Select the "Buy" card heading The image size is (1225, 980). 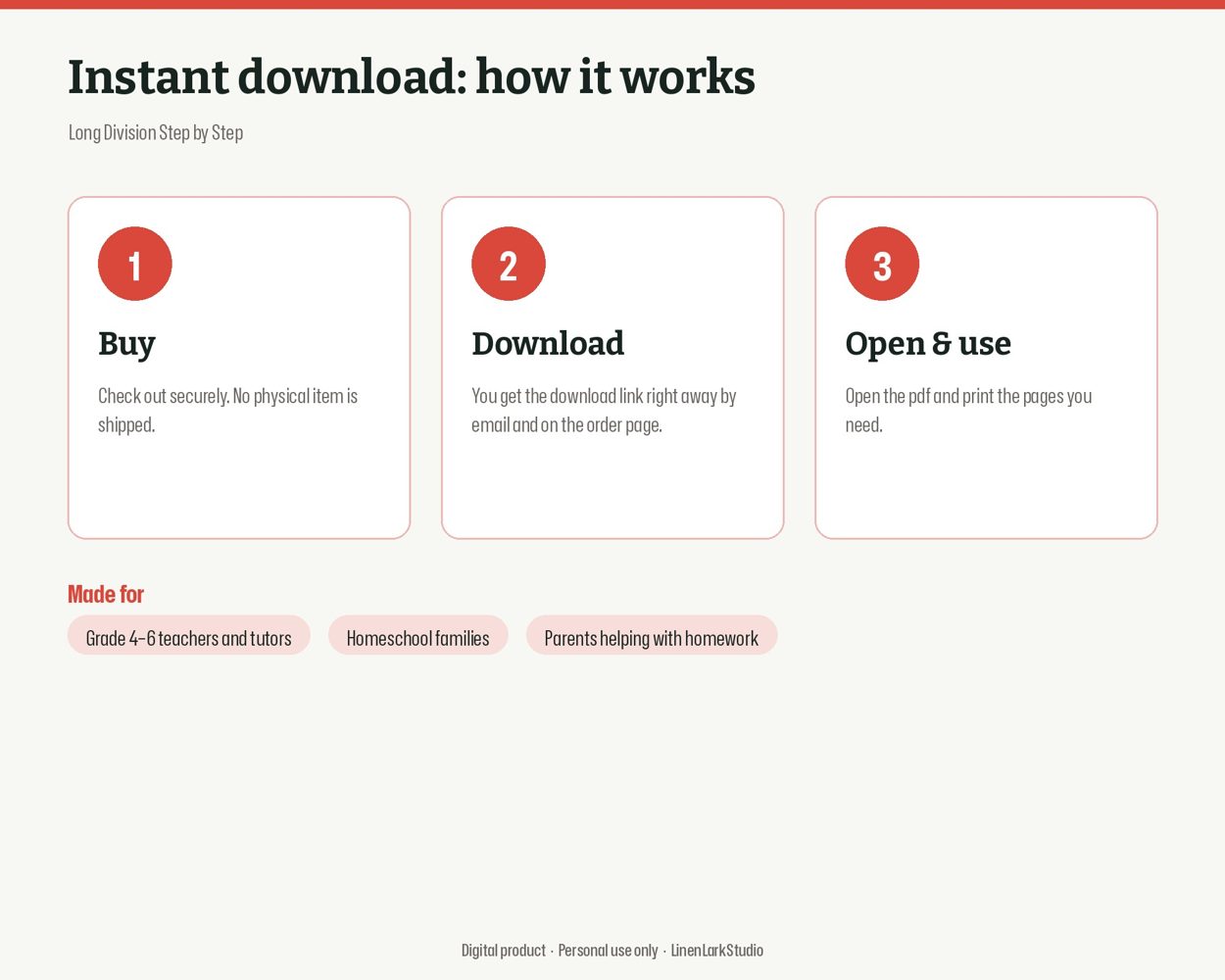[x=126, y=344]
